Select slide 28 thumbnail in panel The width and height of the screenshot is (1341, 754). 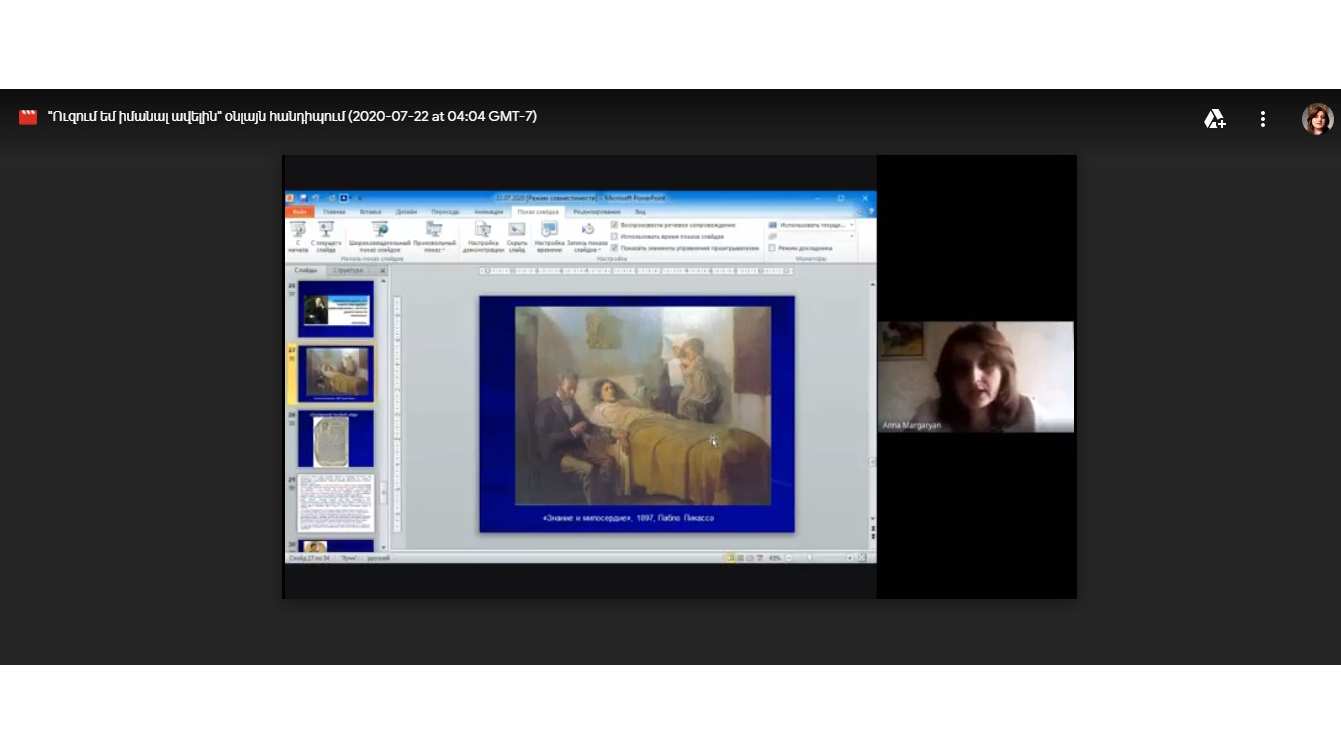click(x=335, y=438)
